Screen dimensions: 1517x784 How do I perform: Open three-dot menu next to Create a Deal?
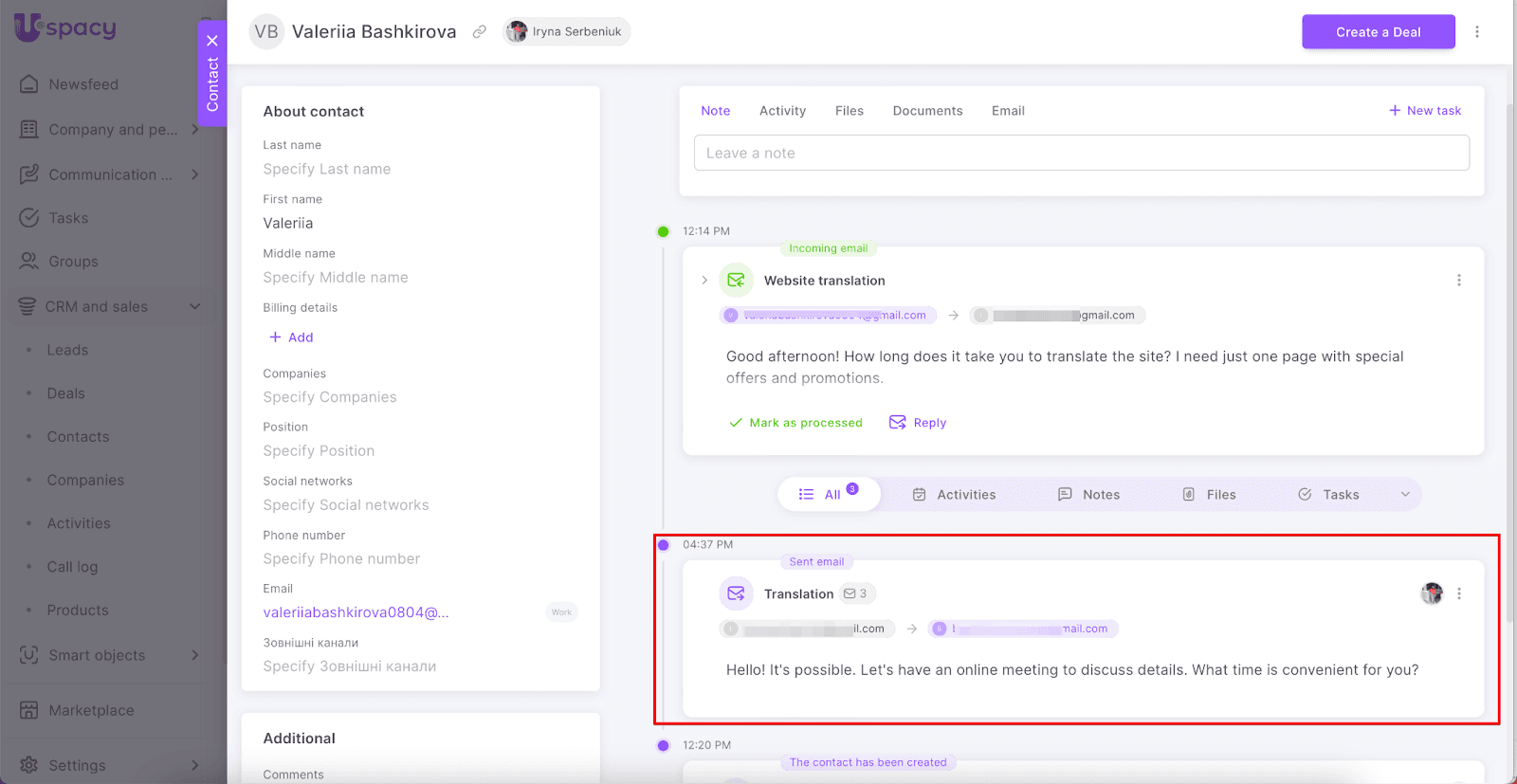[1476, 32]
